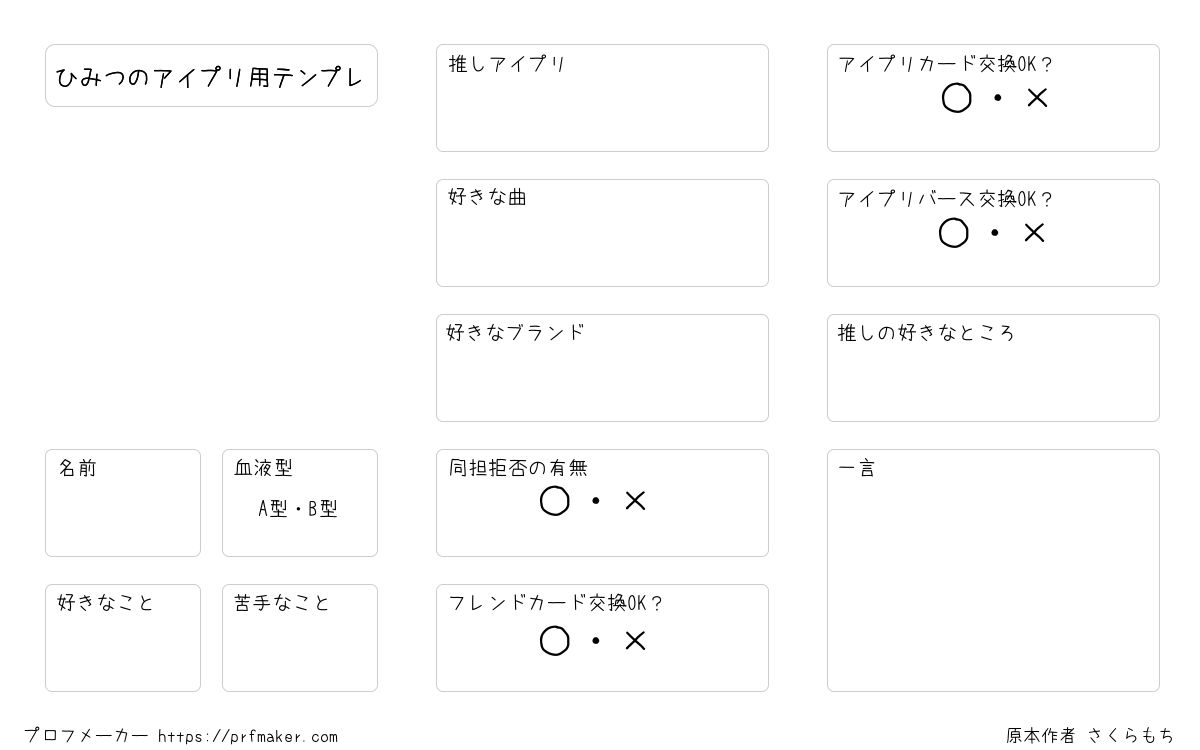Viewport: 1200px width, 750px height.
Task: Pick the circle under フレンドカード交換OK?
Action: pos(555,641)
